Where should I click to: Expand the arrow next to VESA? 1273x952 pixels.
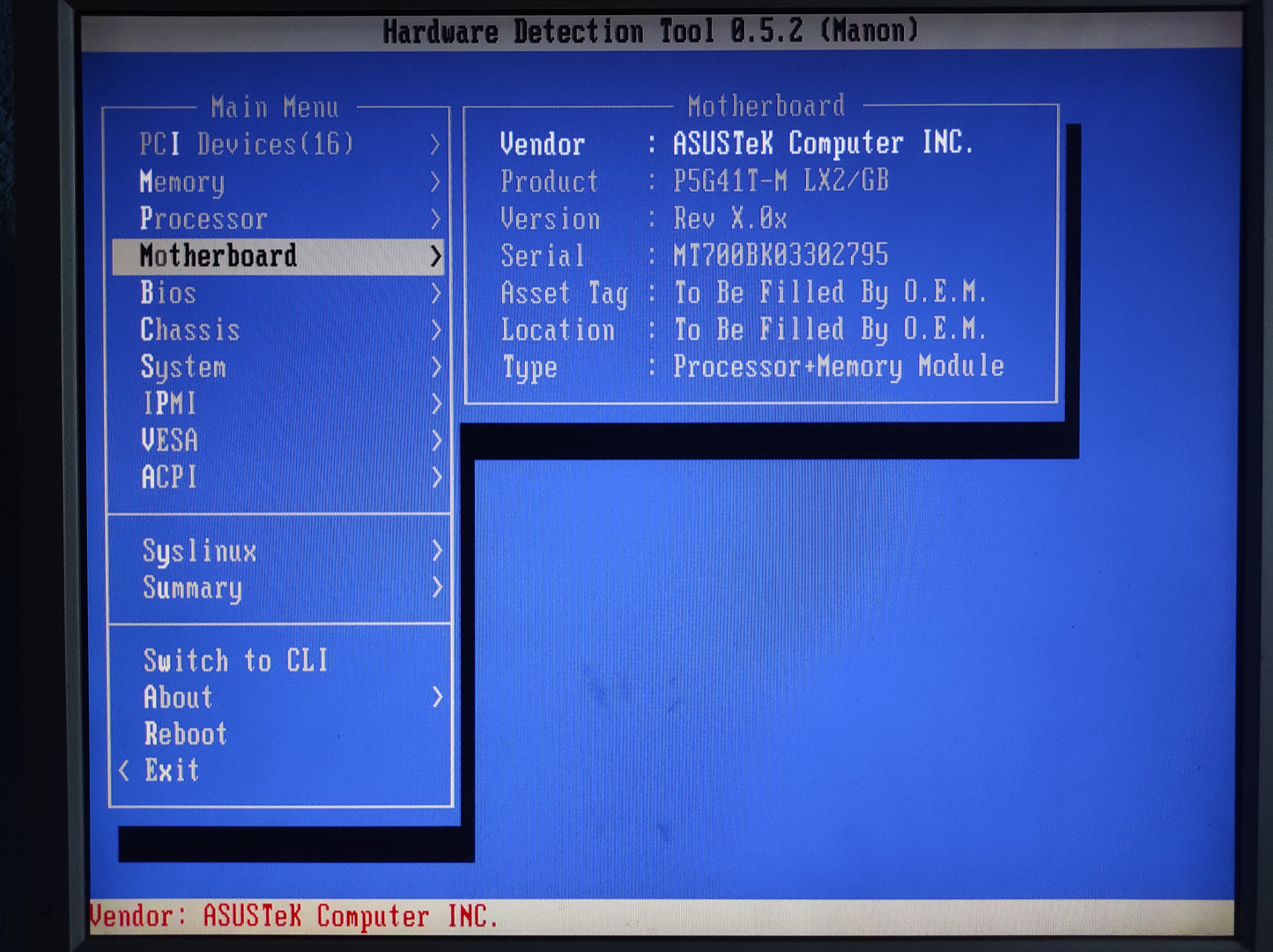[x=435, y=440]
